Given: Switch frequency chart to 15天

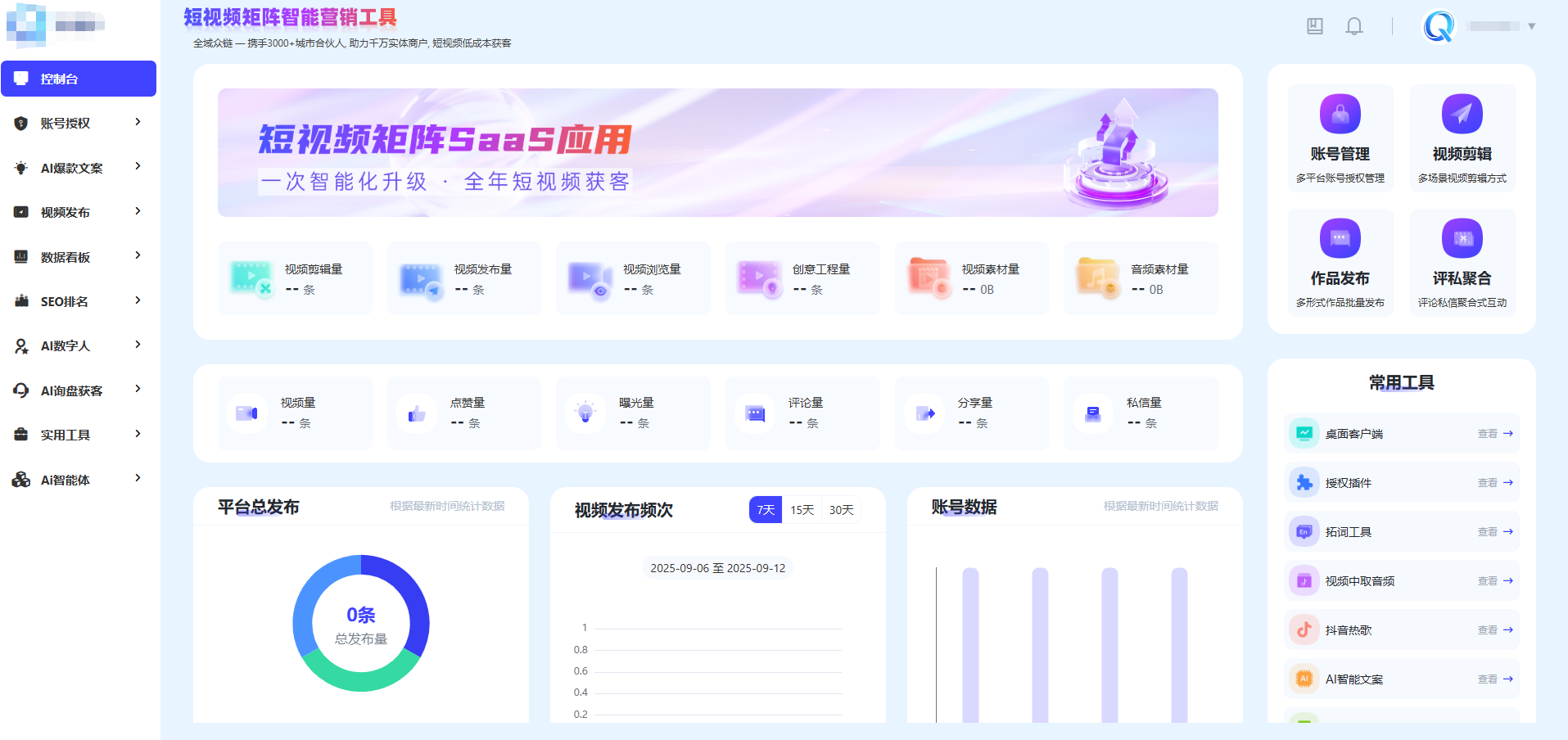Looking at the screenshot, I should (x=802, y=509).
